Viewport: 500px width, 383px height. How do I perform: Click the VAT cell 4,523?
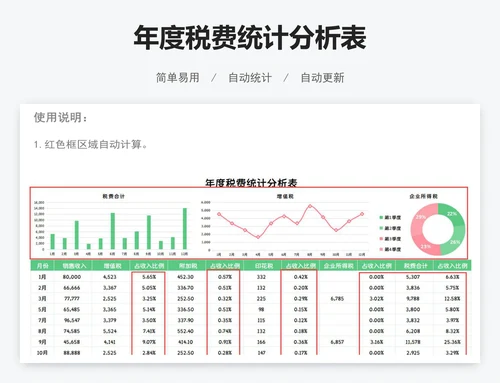click(110, 277)
